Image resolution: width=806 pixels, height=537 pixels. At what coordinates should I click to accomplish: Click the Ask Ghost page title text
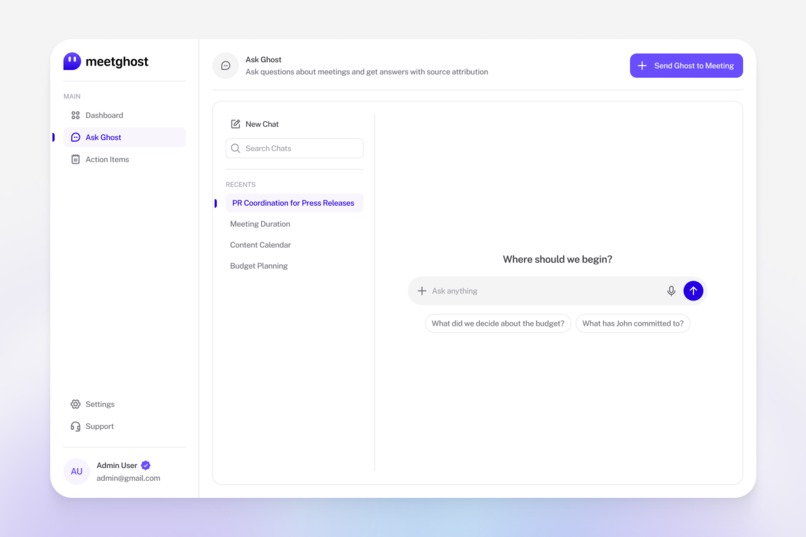(263, 60)
